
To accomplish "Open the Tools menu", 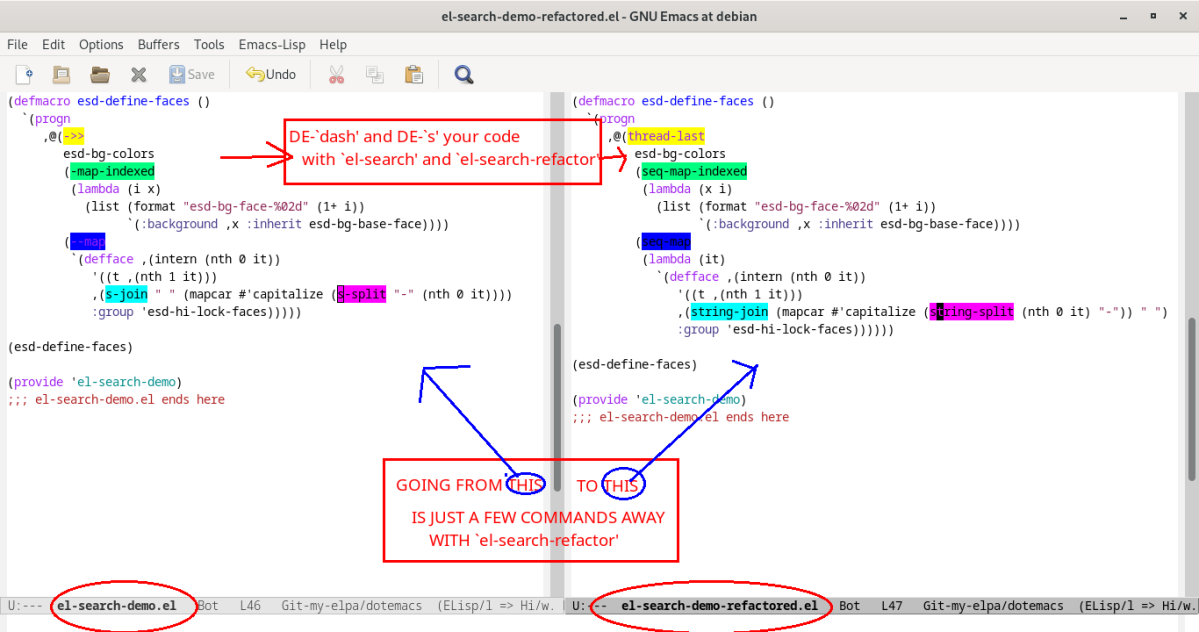I will 209,44.
